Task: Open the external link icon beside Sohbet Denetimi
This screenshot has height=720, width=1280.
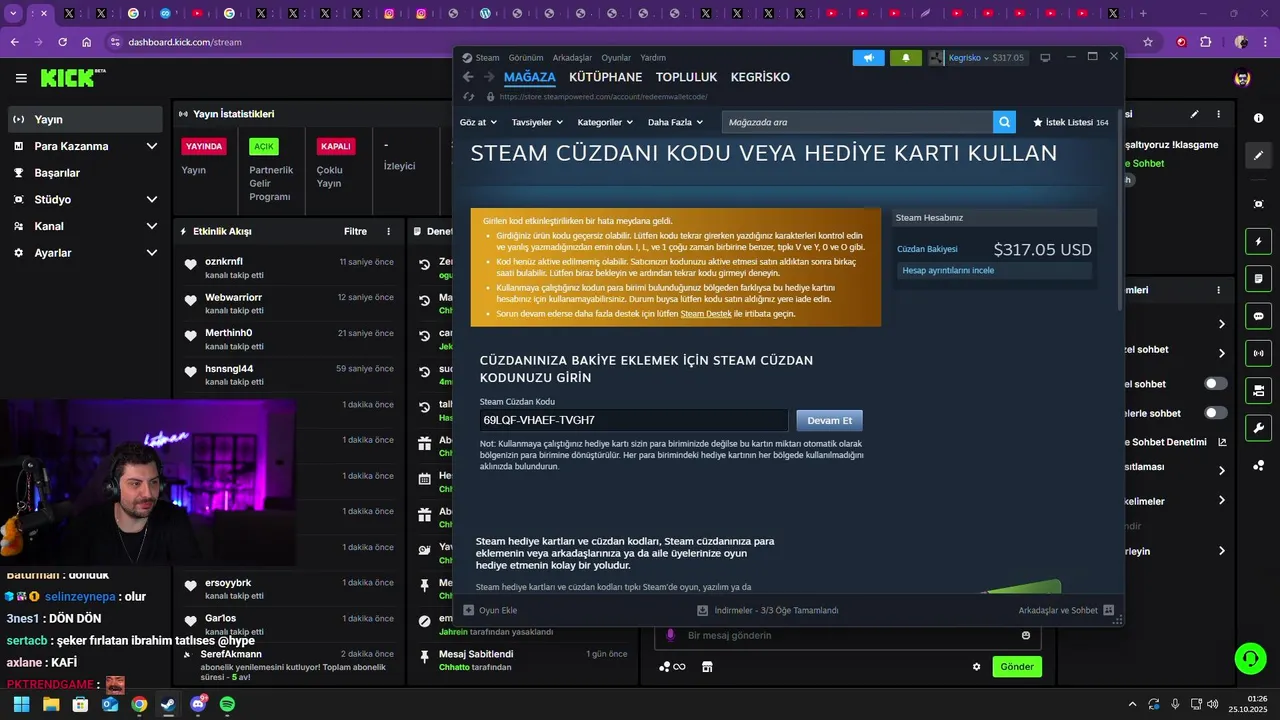Action: click(x=1222, y=442)
